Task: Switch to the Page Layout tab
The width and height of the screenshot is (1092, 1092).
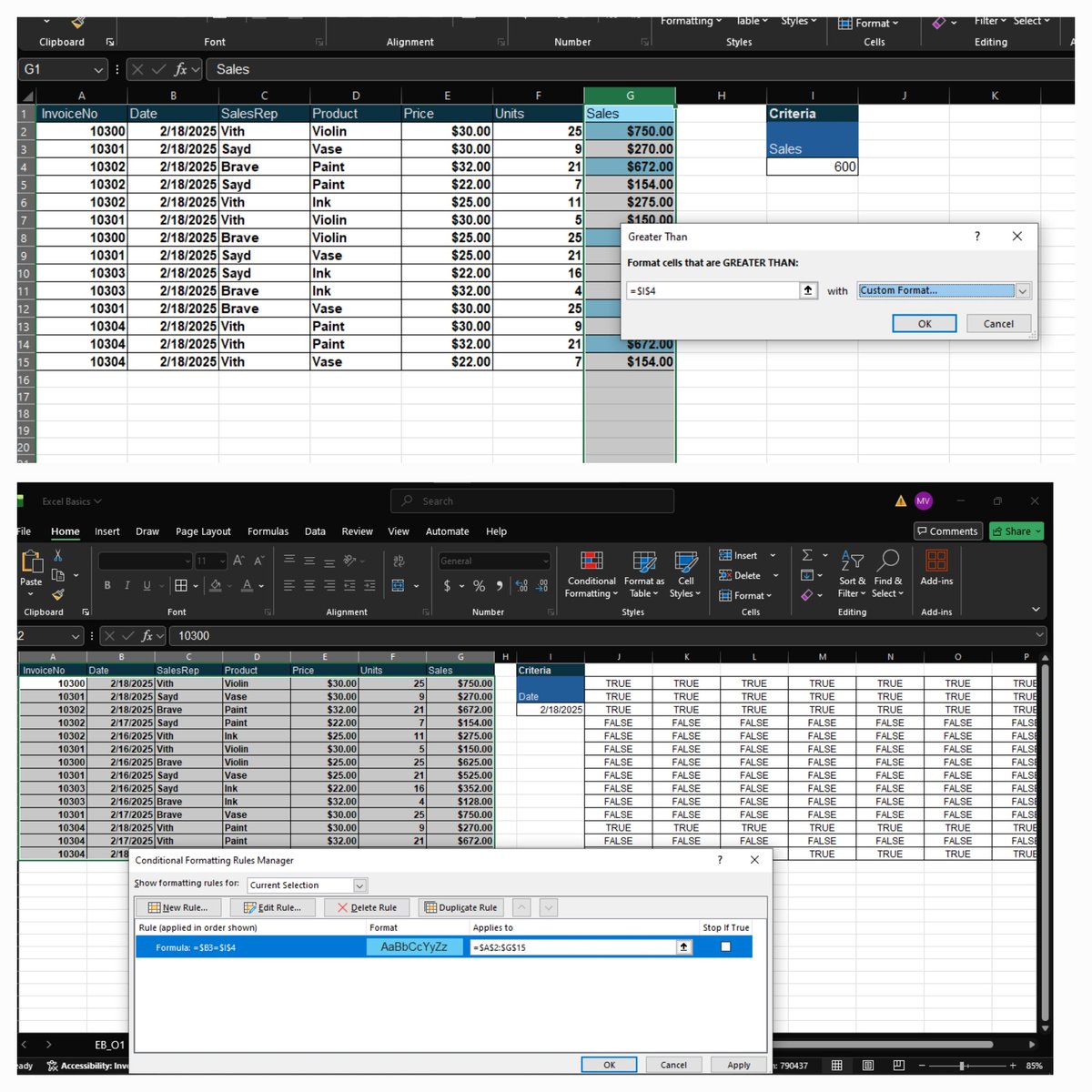Action: coord(203,531)
